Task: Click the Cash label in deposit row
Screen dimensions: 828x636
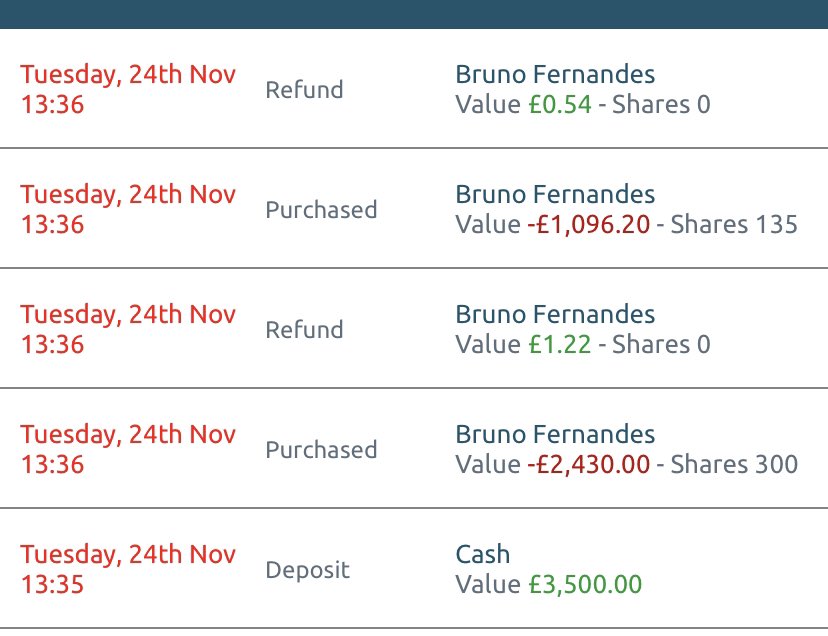Action: click(483, 554)
